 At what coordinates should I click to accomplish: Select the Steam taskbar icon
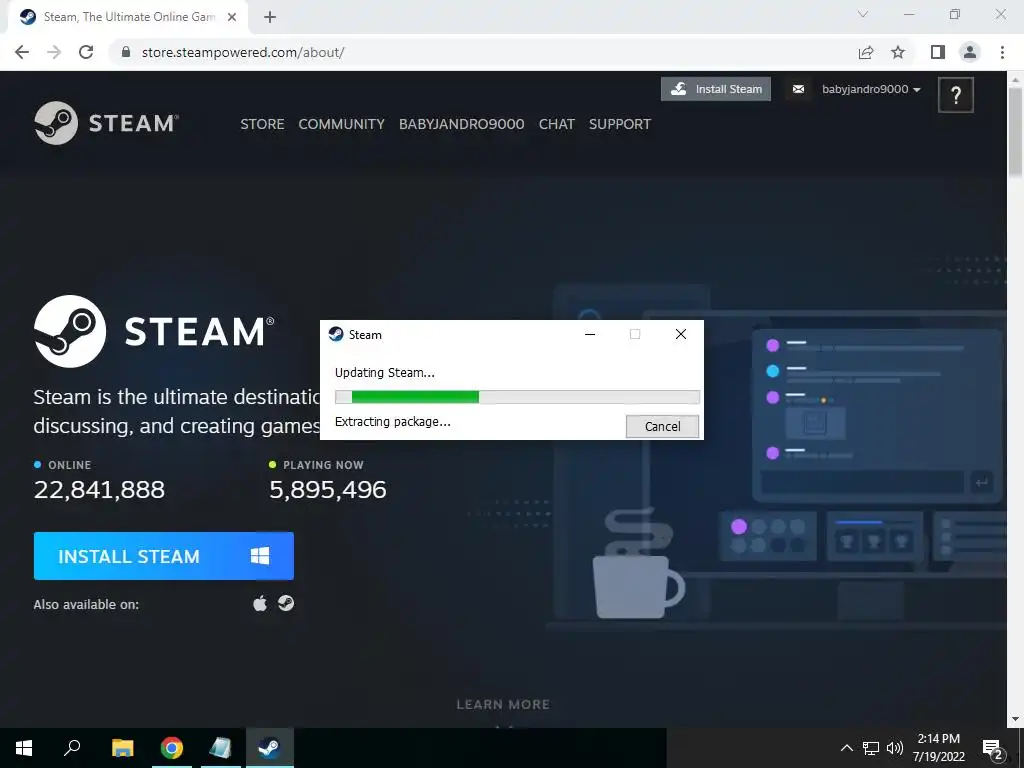(270, 748)
